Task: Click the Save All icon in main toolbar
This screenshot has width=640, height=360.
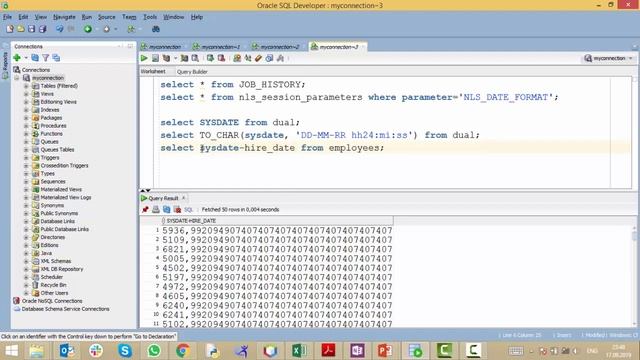Action: [x=42, y=29]
